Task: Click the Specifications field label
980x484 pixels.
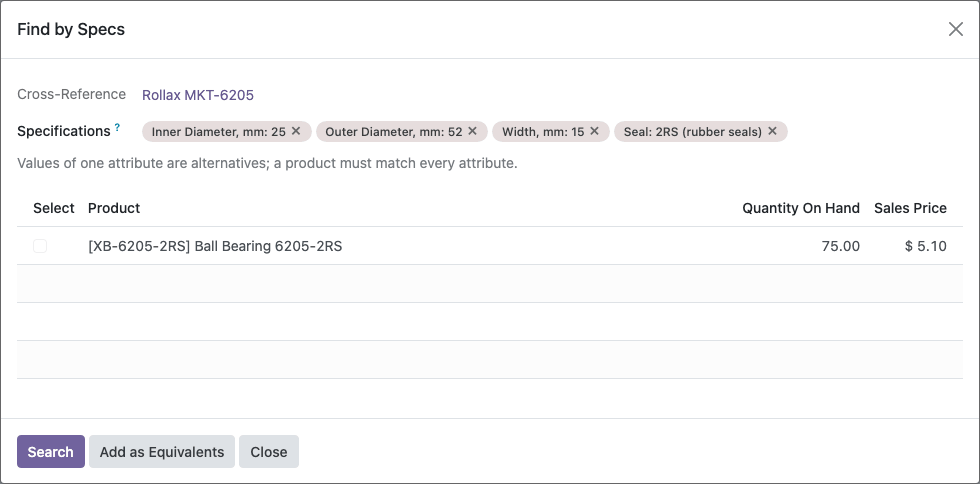Action: 64,131
